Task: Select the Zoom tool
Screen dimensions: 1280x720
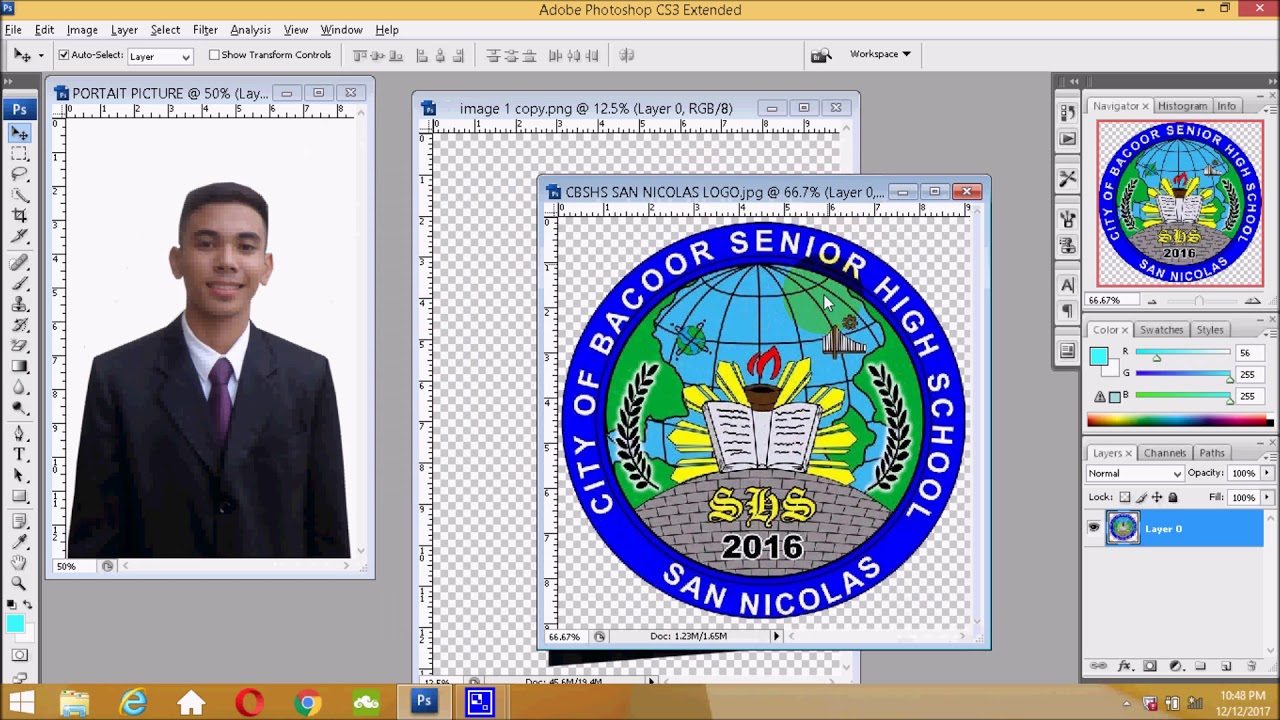Action: click(20, 583)
